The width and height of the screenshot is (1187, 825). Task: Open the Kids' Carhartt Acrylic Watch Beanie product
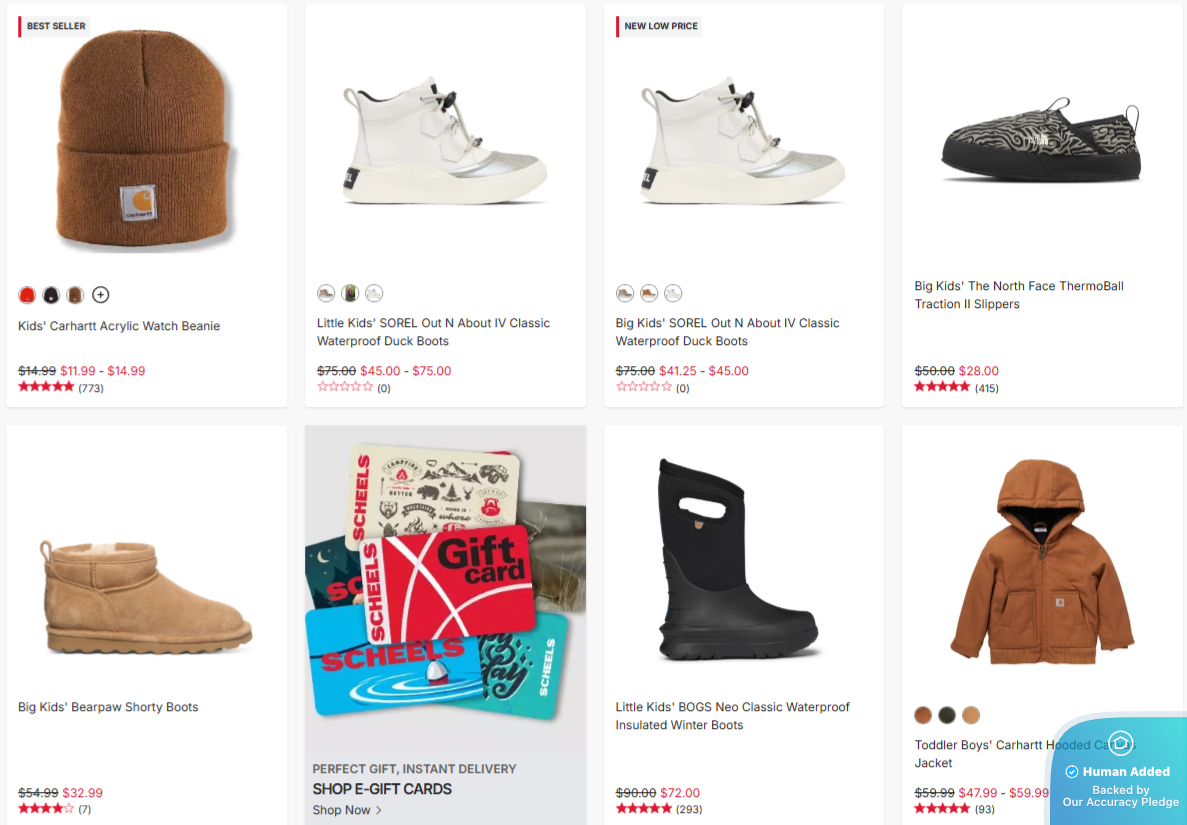pos(119,325)
